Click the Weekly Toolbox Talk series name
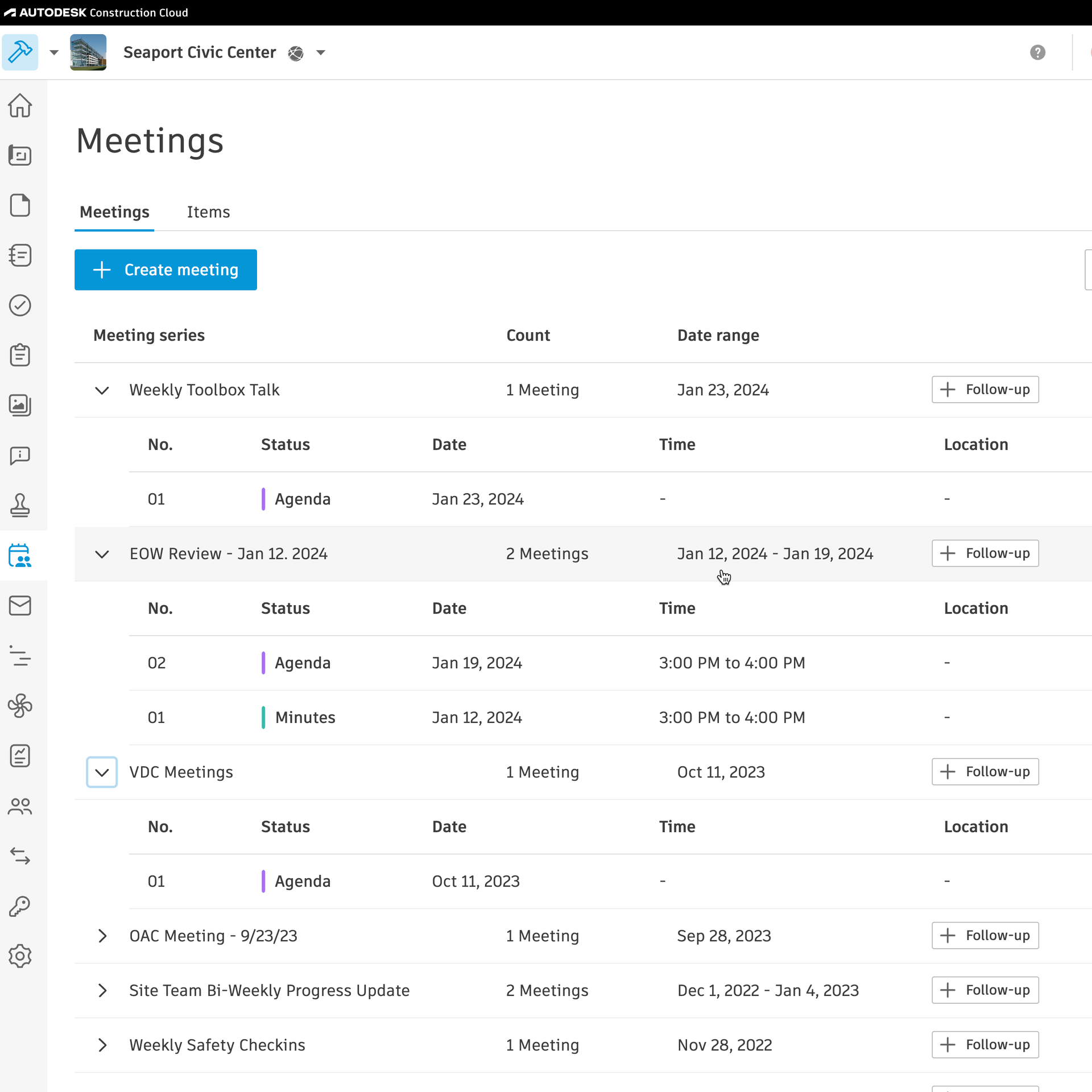The width and height of the screenshot is (1092, 1092). coord(204,390)
